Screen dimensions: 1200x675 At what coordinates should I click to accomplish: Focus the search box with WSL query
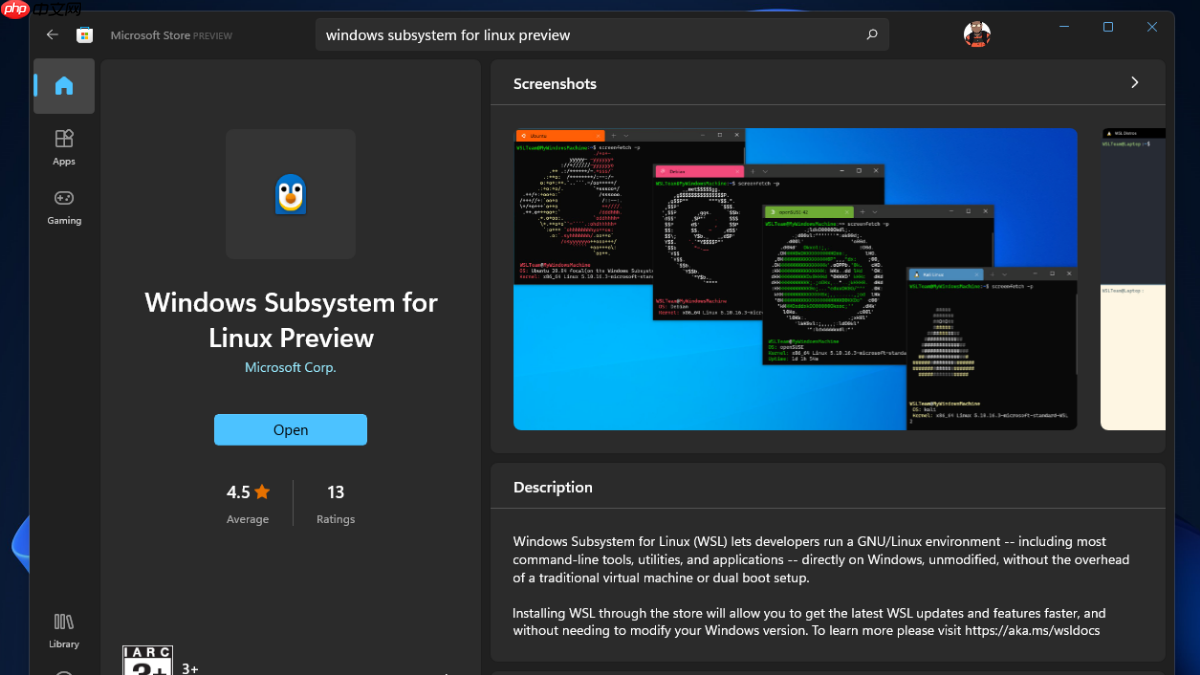coord(590,35)
